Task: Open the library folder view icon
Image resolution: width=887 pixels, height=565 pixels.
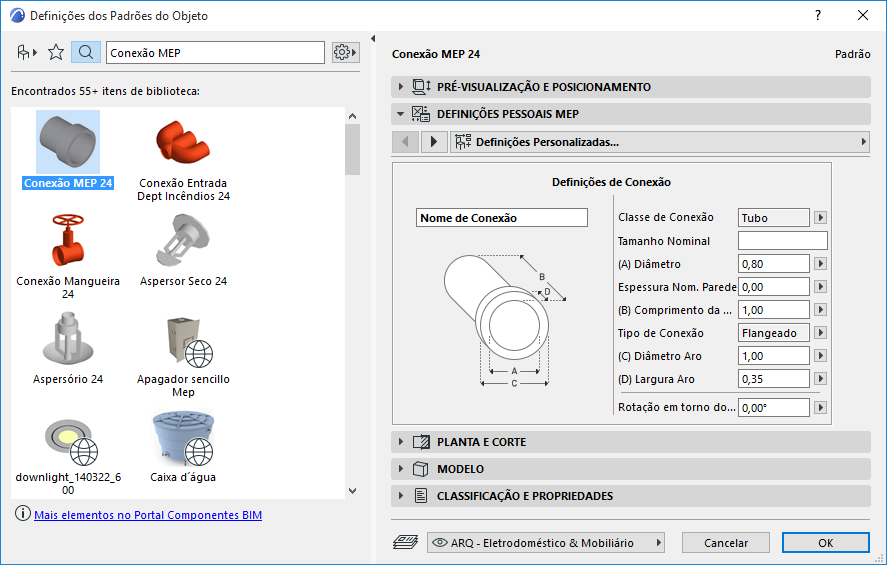Action: coord(26,53)
